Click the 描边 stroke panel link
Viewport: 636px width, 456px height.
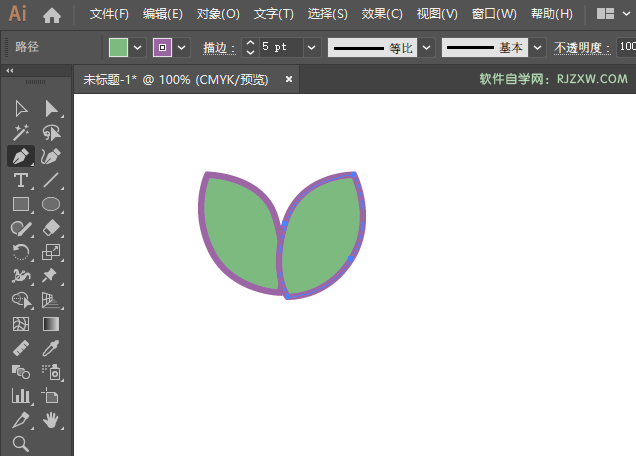coord(220,48)
